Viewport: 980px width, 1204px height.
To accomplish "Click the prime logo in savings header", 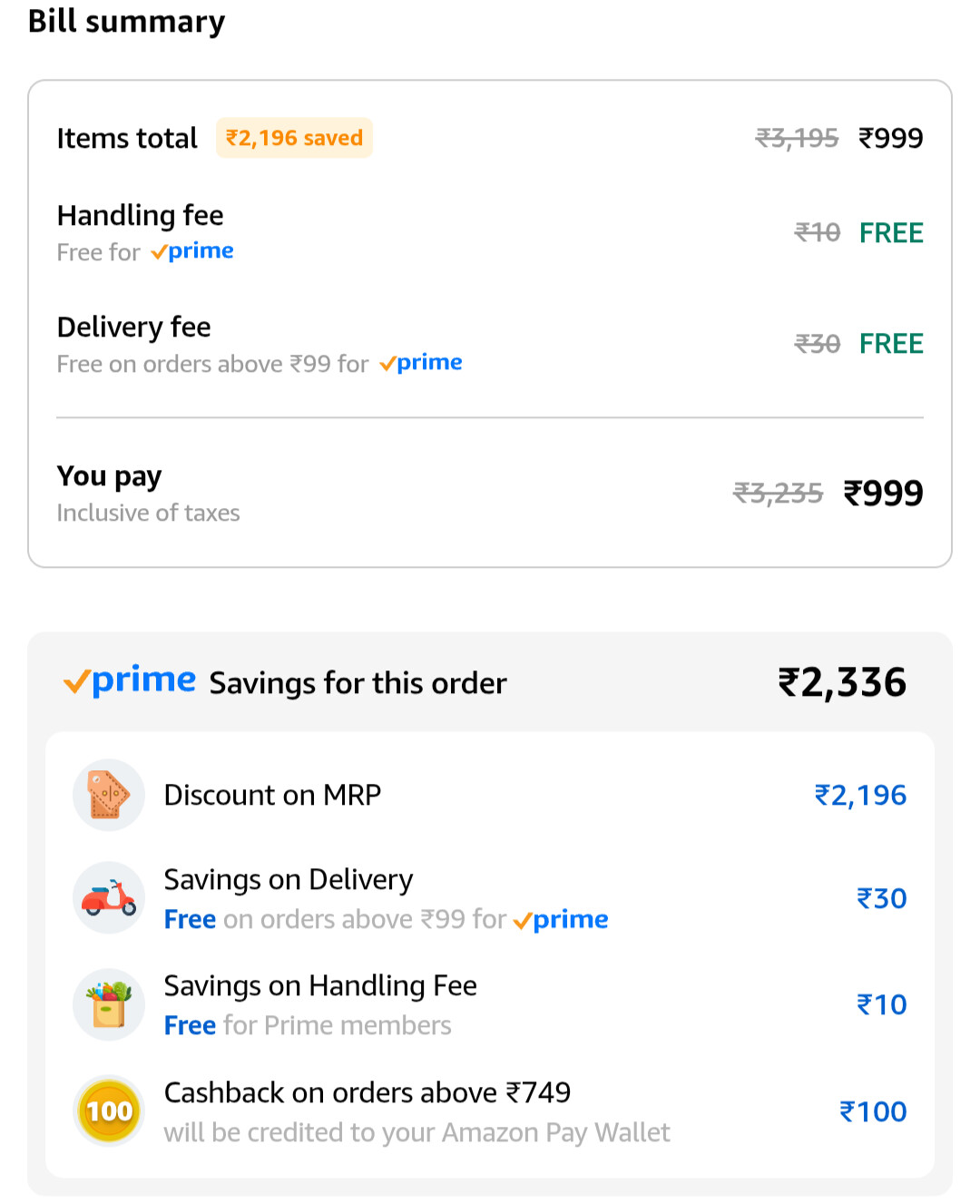I will (x=130, y=680).
